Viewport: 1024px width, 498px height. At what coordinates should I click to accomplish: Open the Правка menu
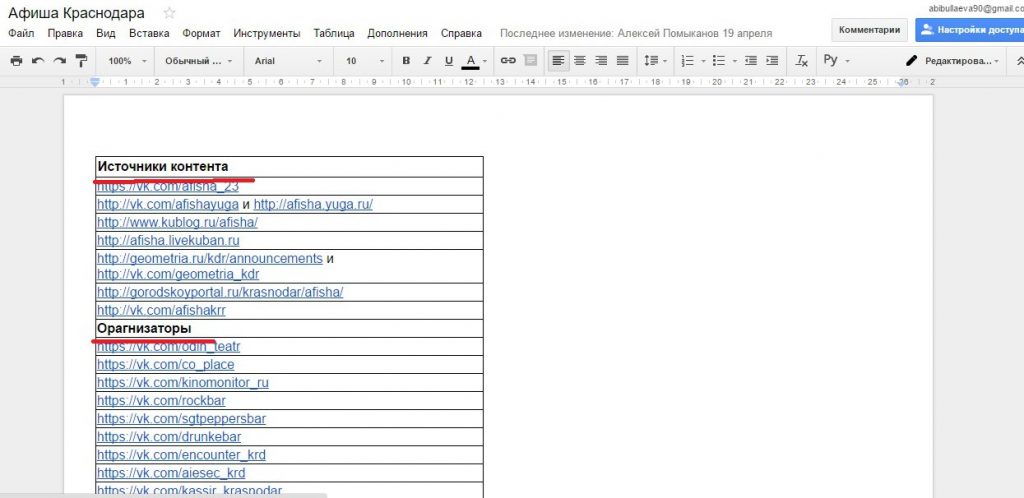65,33
